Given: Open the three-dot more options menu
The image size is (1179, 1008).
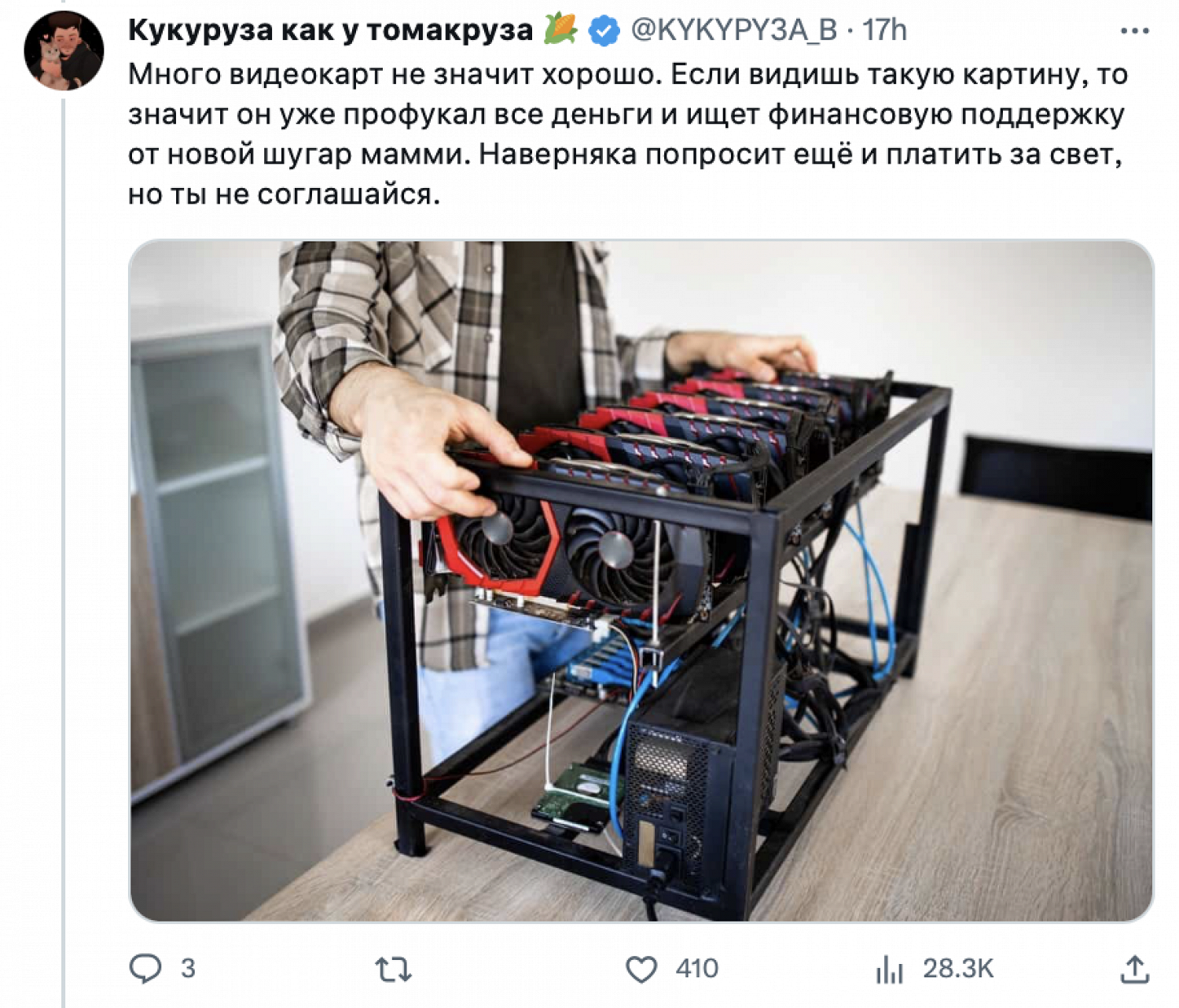Looking at the screenshot, I should 1134,31.
